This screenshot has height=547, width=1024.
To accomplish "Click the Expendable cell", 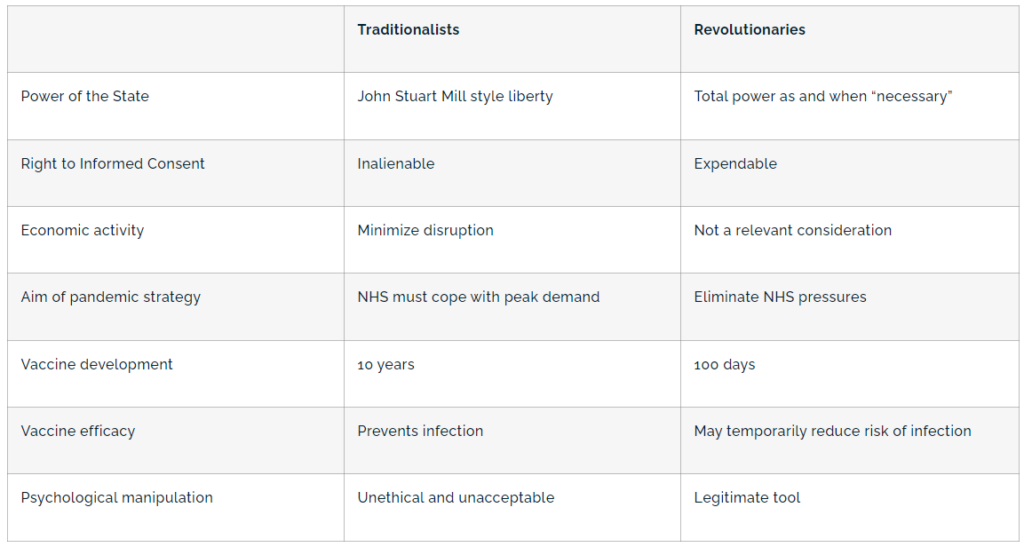I will [735, 164].
